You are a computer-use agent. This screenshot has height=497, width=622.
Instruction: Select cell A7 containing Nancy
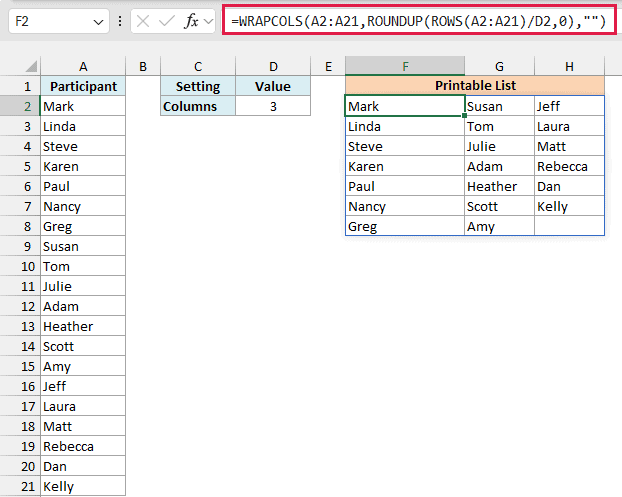tap(83, 206)
